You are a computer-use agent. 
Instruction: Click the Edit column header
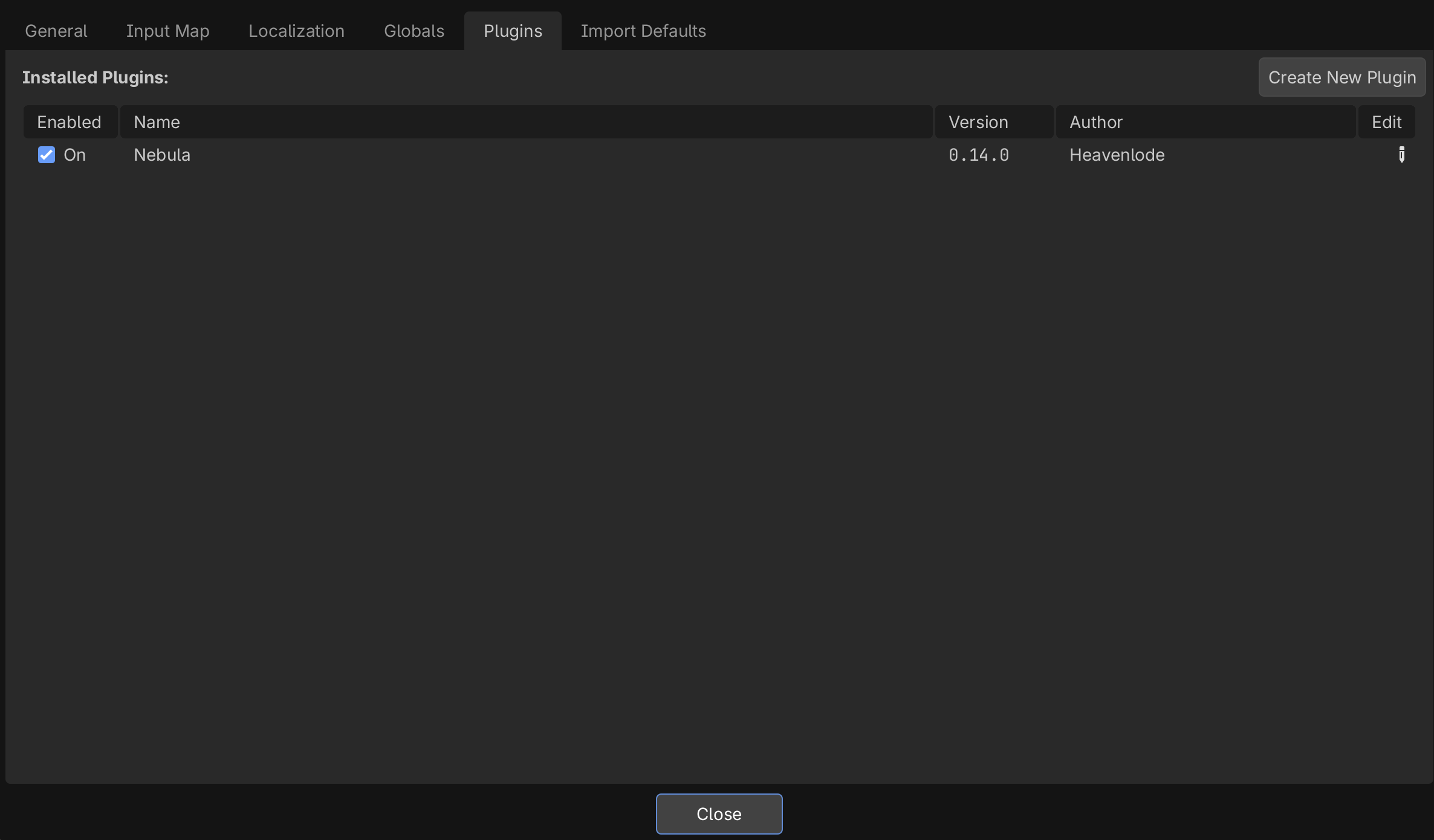click(1386, 122)
